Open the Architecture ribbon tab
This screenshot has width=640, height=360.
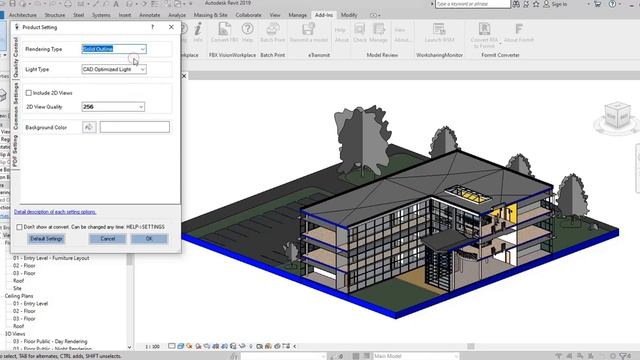click(22, 15)
